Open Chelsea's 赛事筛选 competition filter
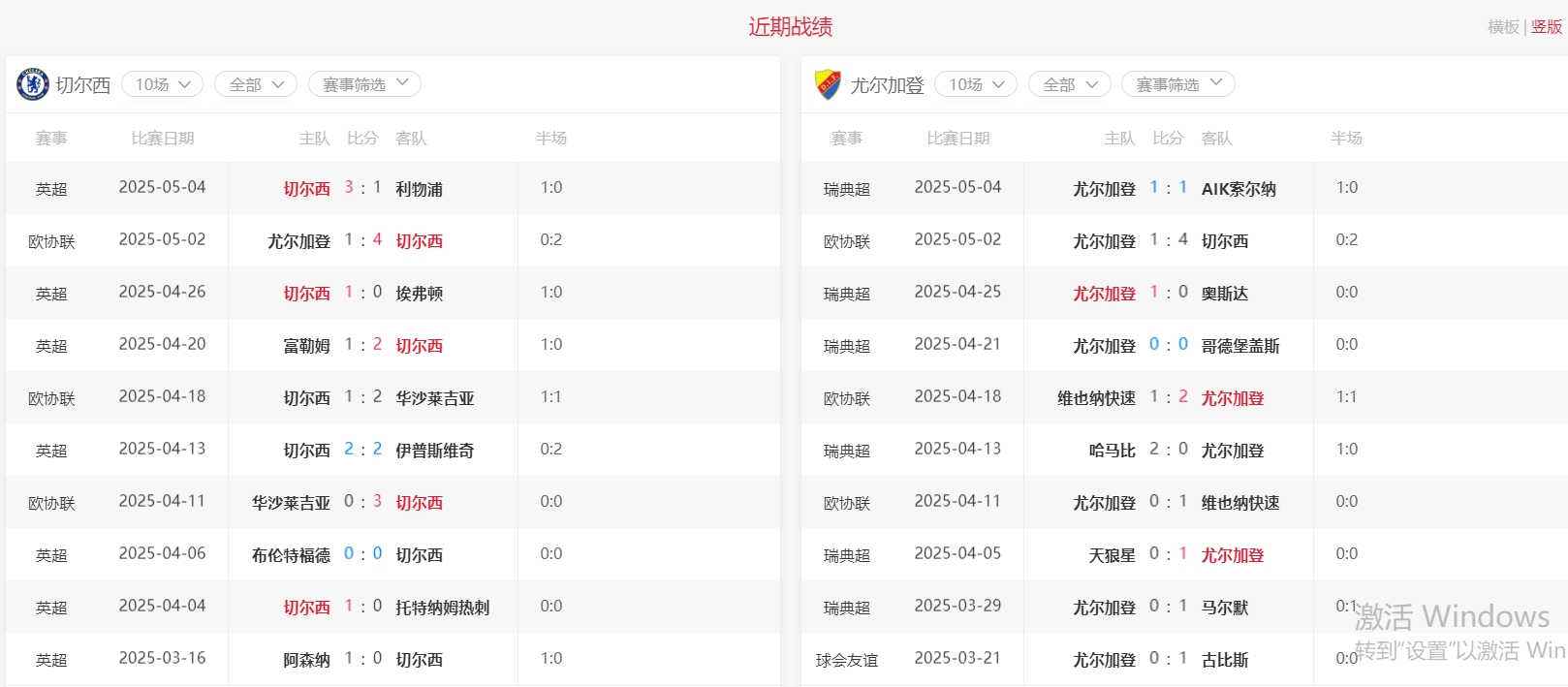 pos(364,84)
